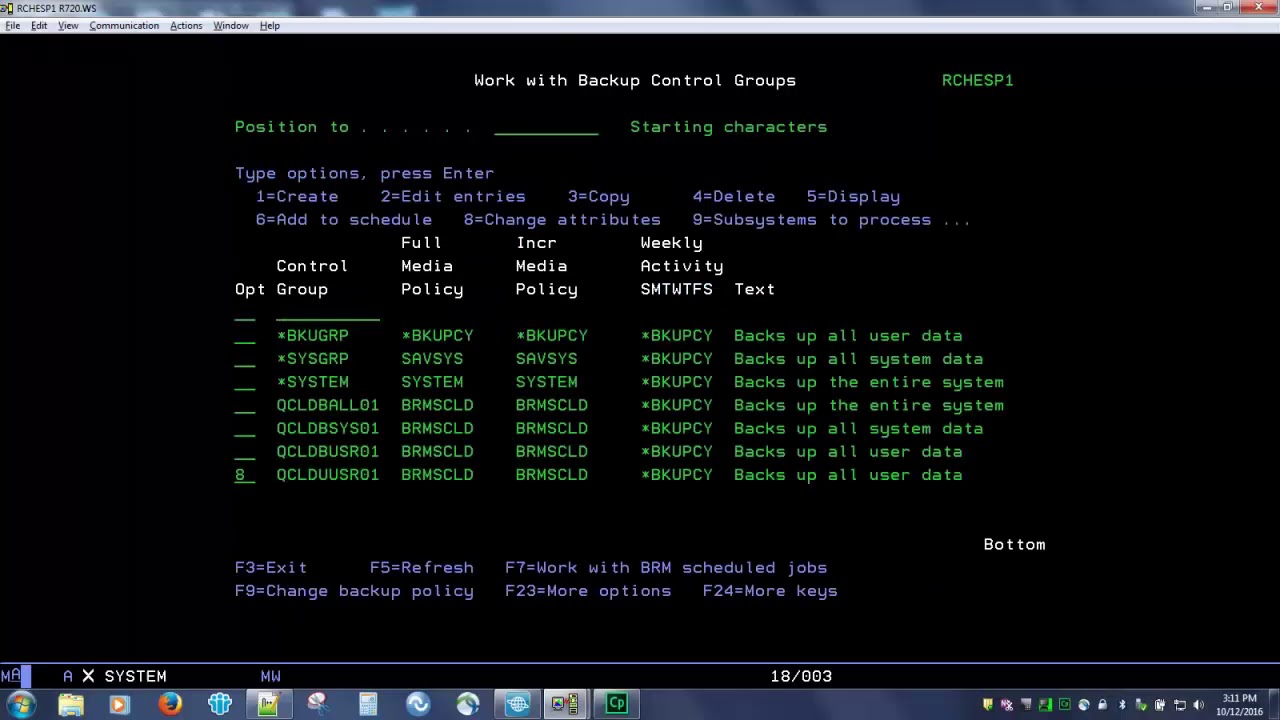Launch Windows Media Player from taskbar
This screenshot has height=720, width=1280.
pyautogui.click(x=119, y=704)
